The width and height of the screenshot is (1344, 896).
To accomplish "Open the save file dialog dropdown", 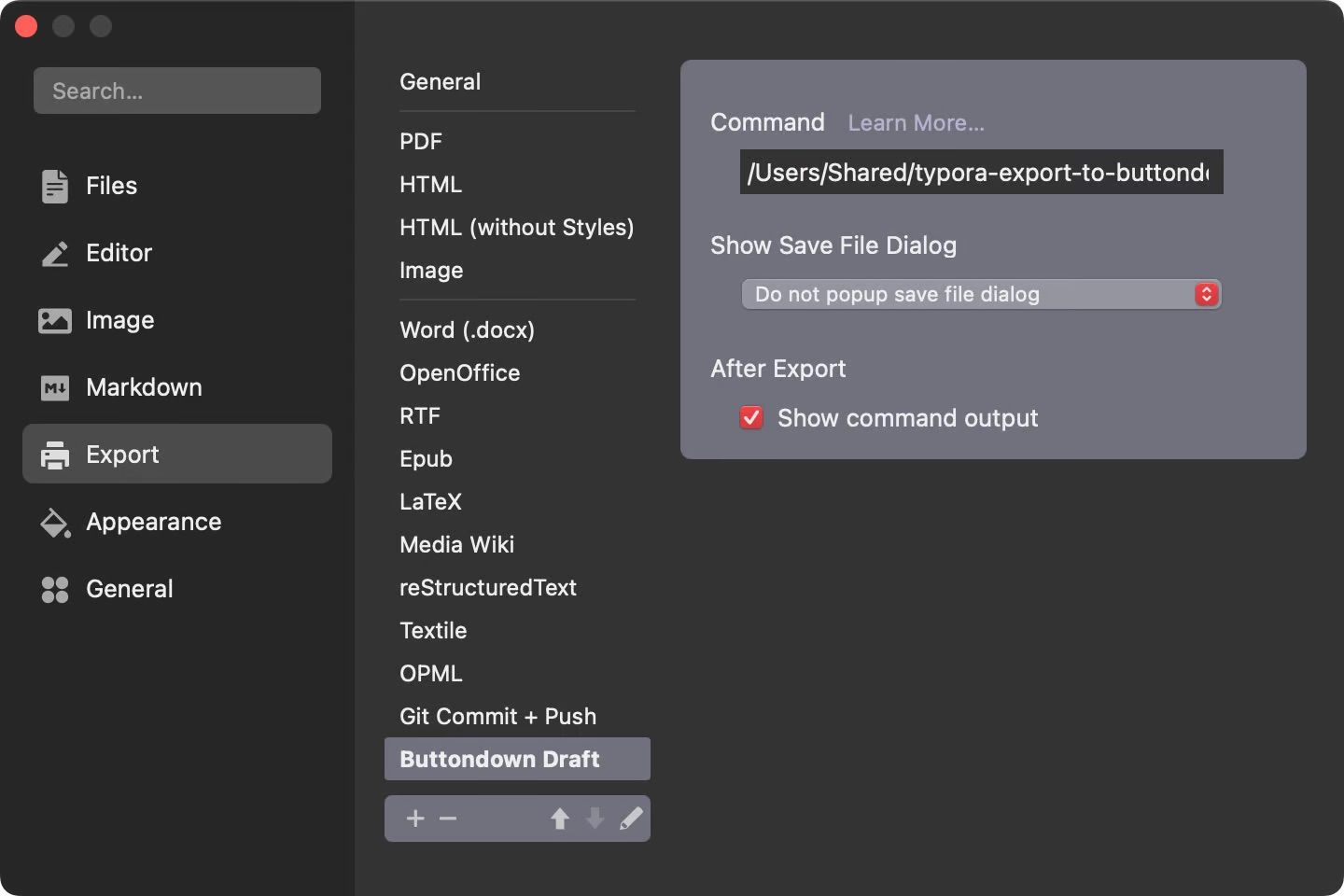I will [980, 294].
